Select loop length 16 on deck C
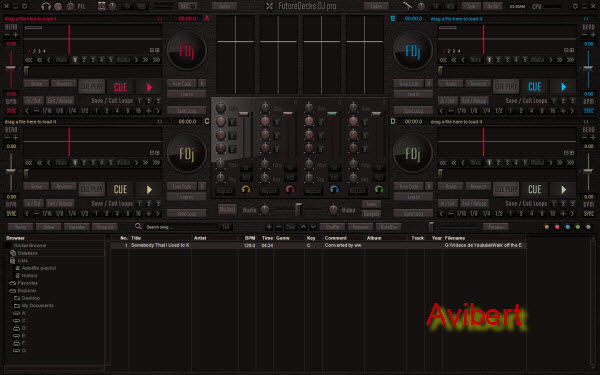This screenshot has width=600, height=375. coord(138,214)
